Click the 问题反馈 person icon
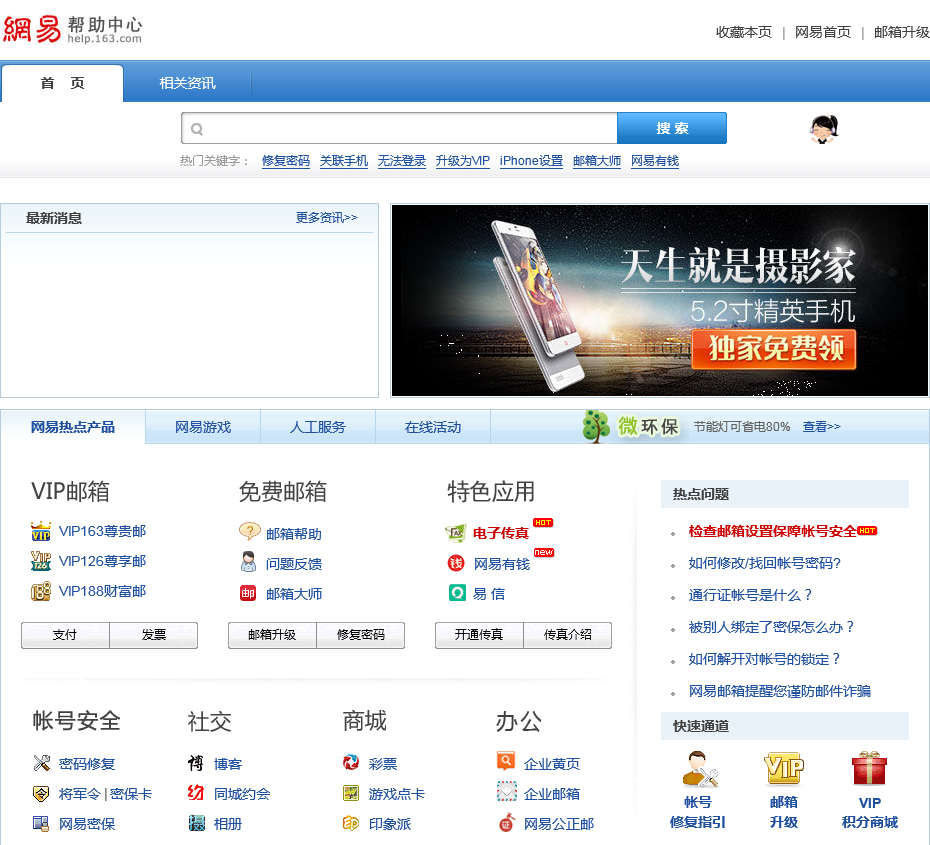The height and width of the screenshot is (845, 930). (249, 562)
